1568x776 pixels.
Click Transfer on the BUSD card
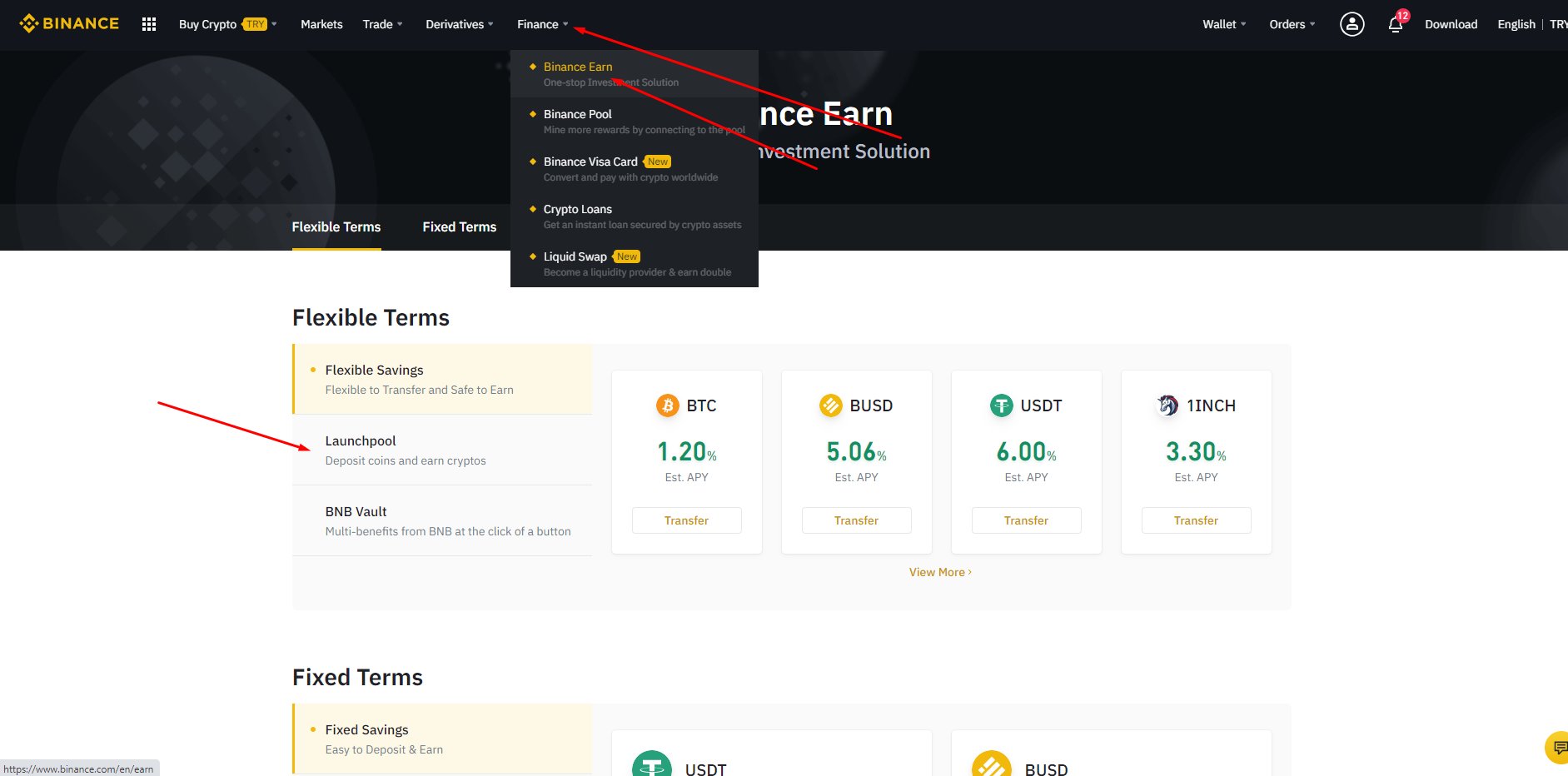point(857,520)
